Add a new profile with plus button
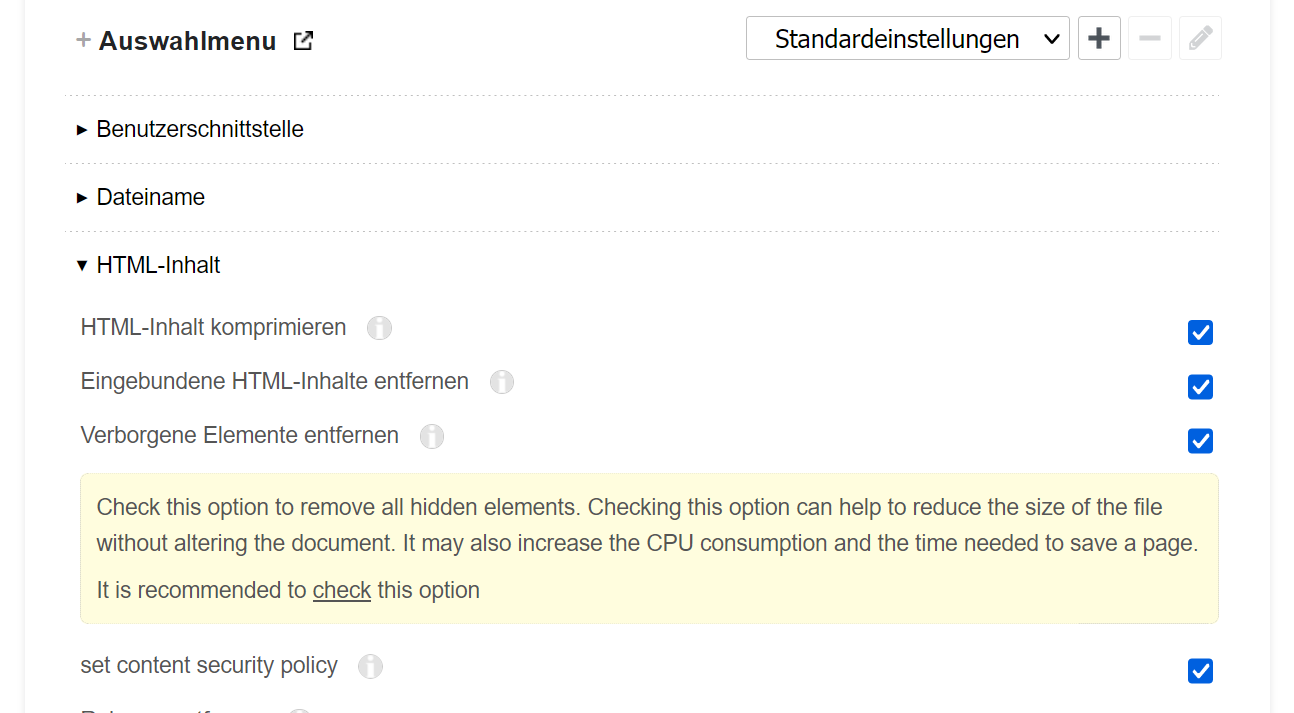The width and height of the screenshot is (1294, 713). [1099, 39]
